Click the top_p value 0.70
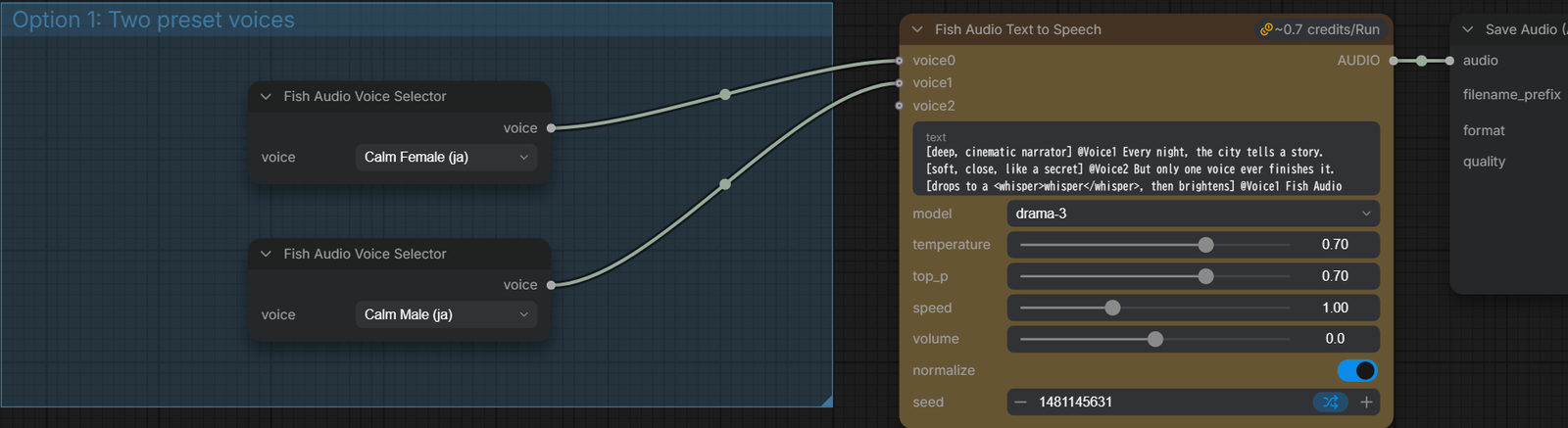The height and width of the screenshot is (428, 1568). (1335, 276)
